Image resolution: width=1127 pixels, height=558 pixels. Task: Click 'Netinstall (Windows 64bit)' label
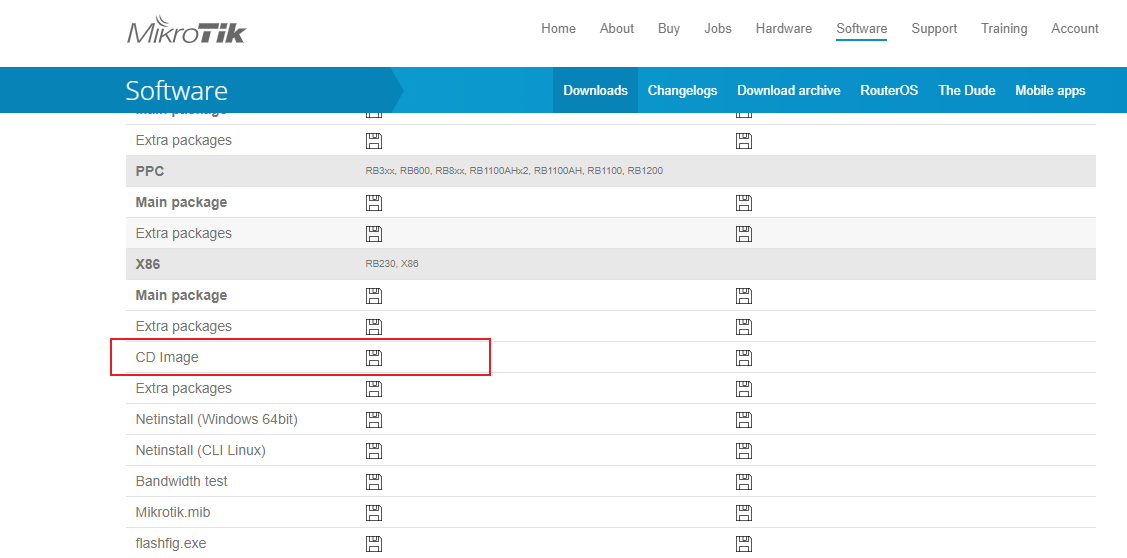(216, 419)
